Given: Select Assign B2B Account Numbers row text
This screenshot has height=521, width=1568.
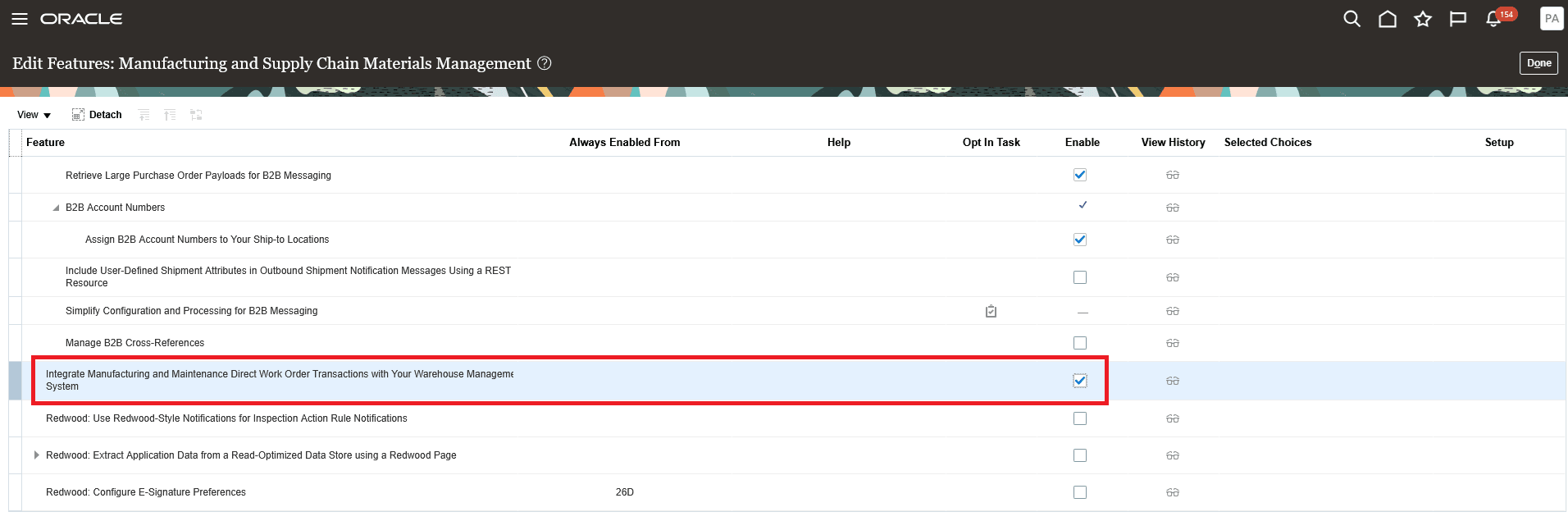Looking at the screenshot, I should click(207, 240).
